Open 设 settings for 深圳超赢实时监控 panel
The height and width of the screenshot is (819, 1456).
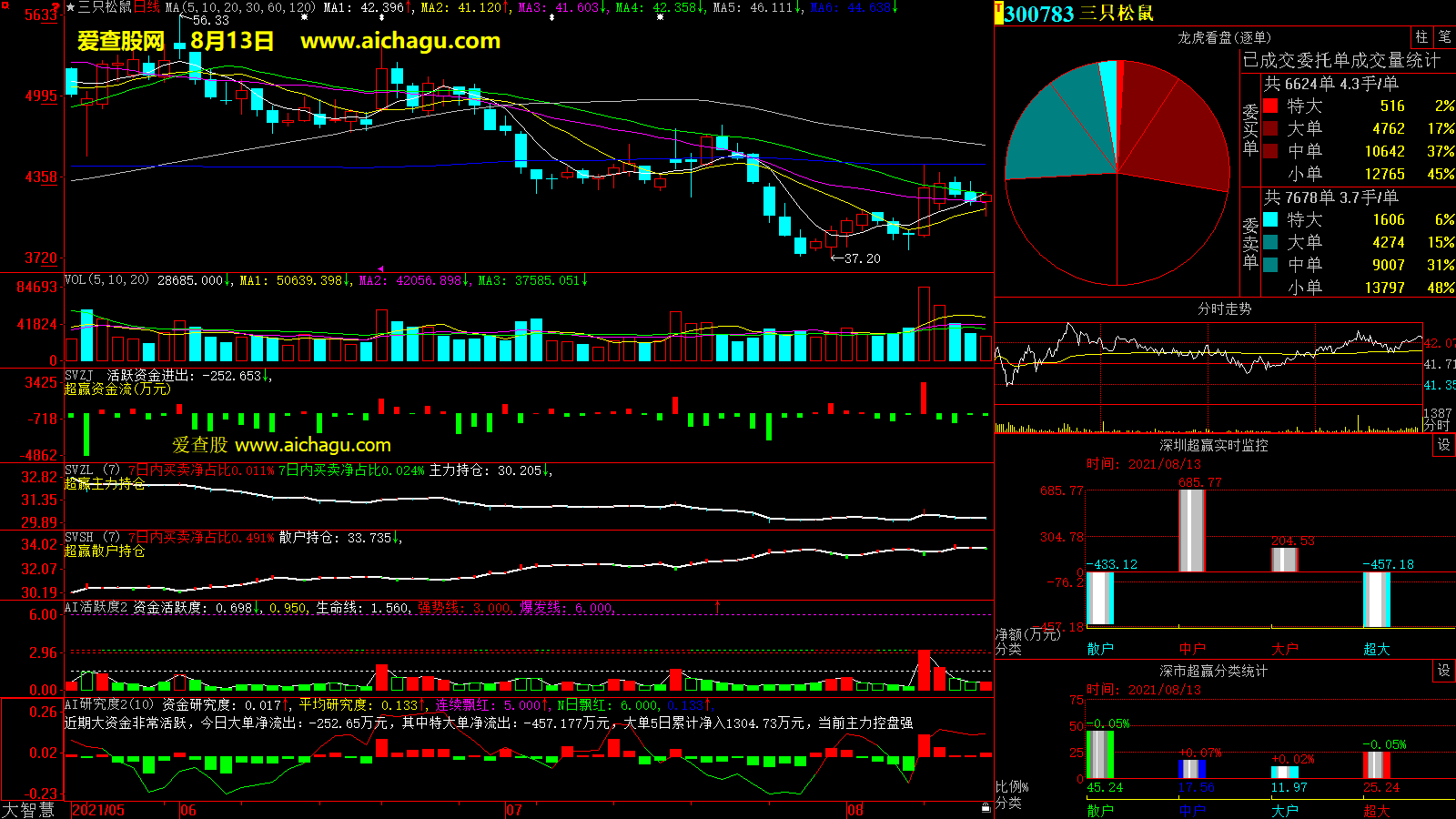pyautogui.click(x=1444, y=445)
